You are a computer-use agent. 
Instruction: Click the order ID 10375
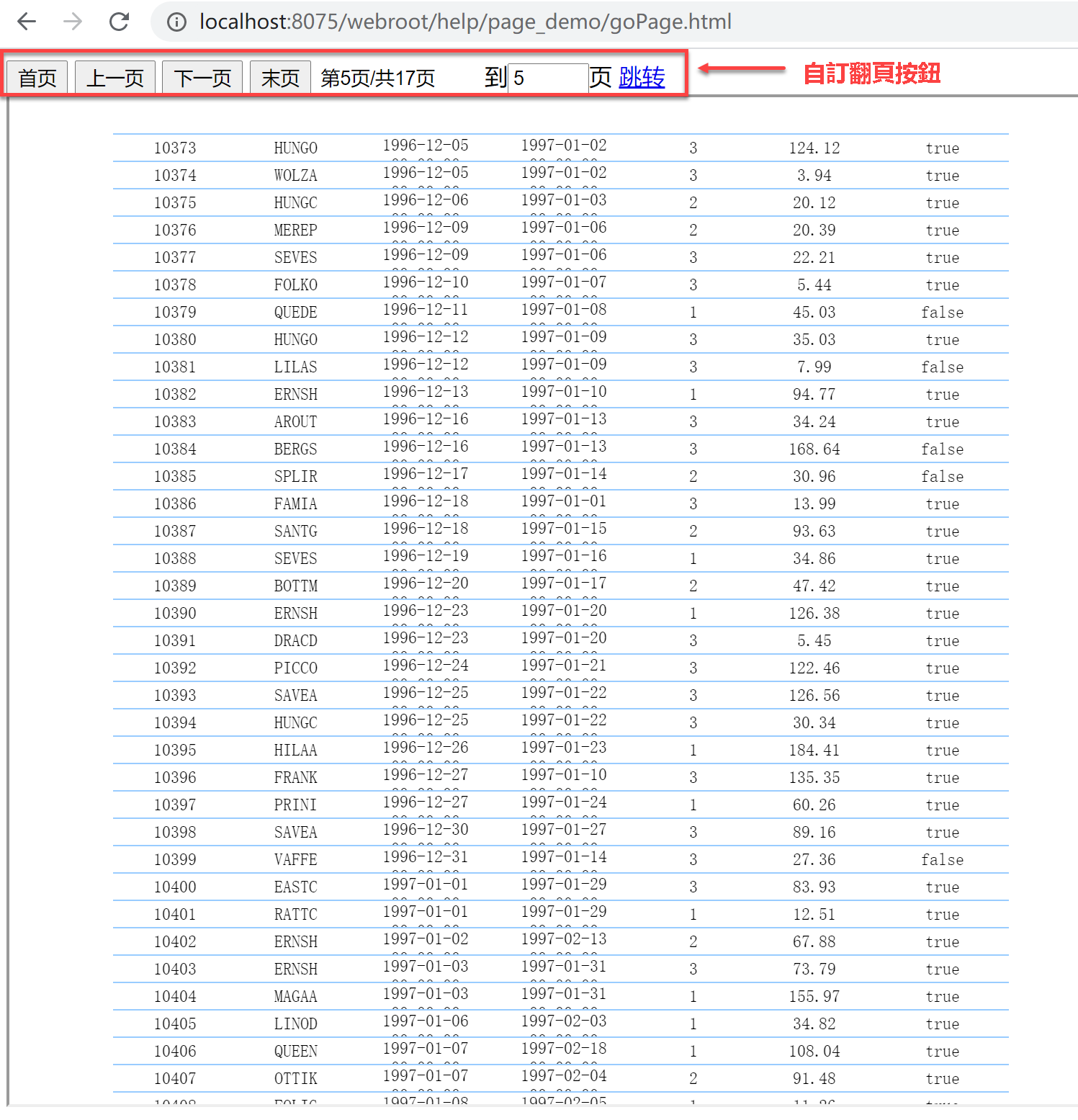click(175, 203)
